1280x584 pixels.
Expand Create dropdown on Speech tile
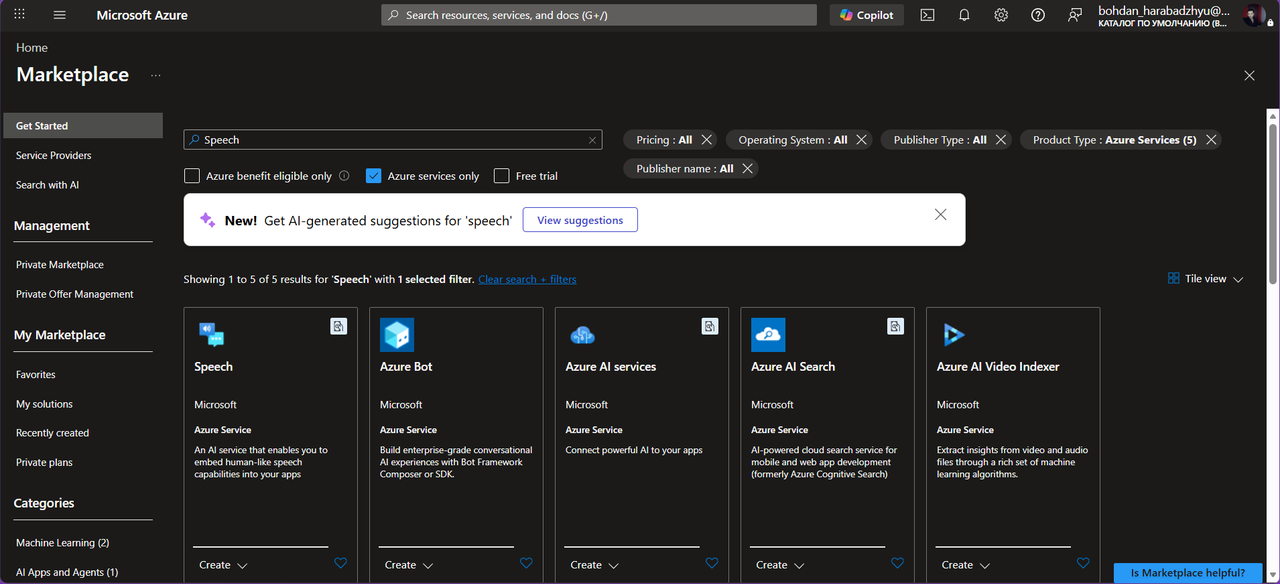click(x=223, y=565)
